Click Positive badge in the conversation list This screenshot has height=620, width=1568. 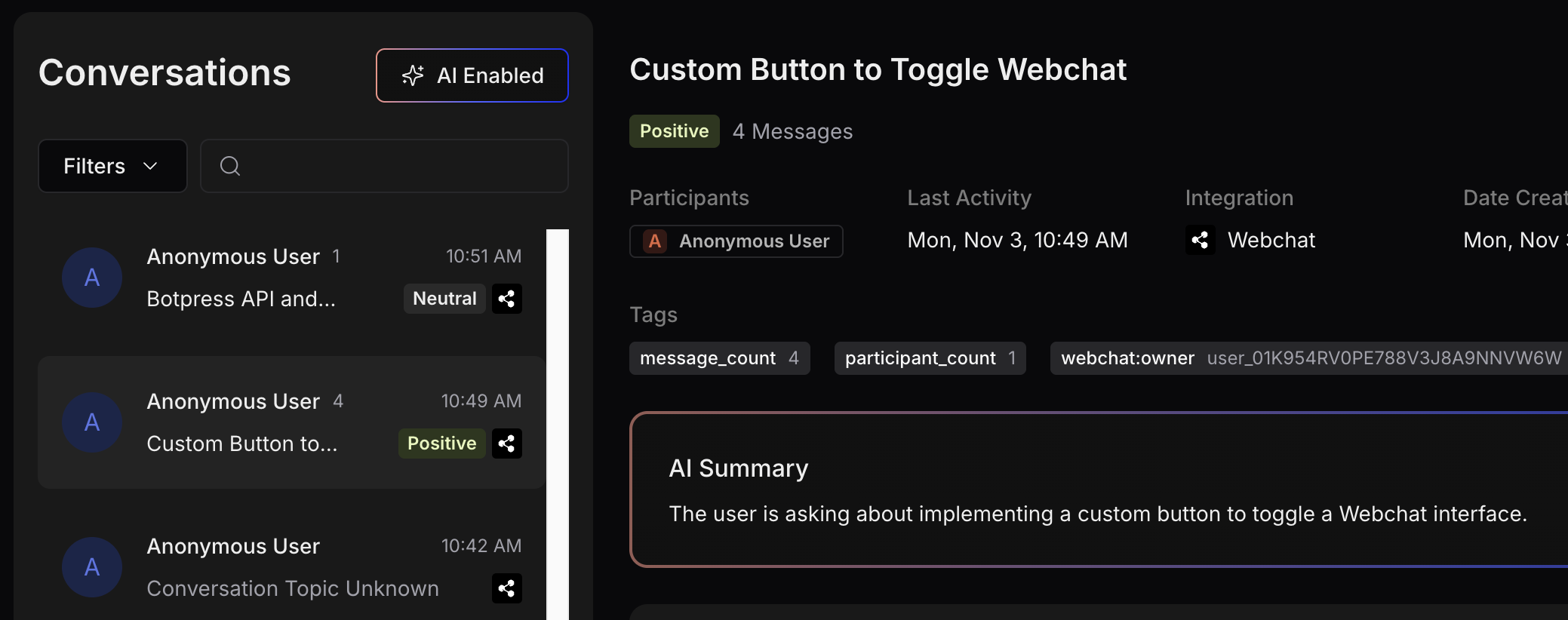[441, 444]
